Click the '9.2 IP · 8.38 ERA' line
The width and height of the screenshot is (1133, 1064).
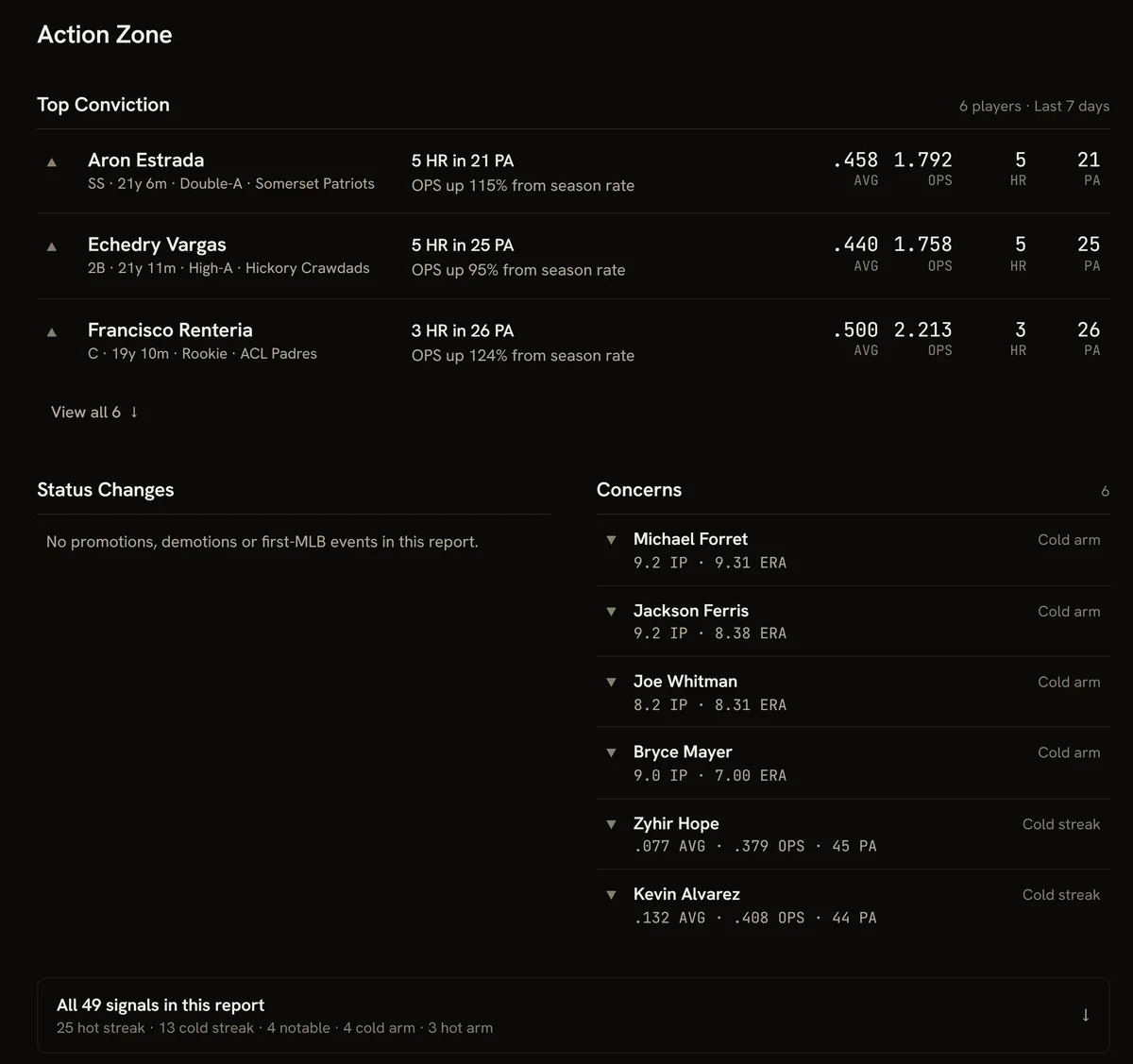(710, 633)
